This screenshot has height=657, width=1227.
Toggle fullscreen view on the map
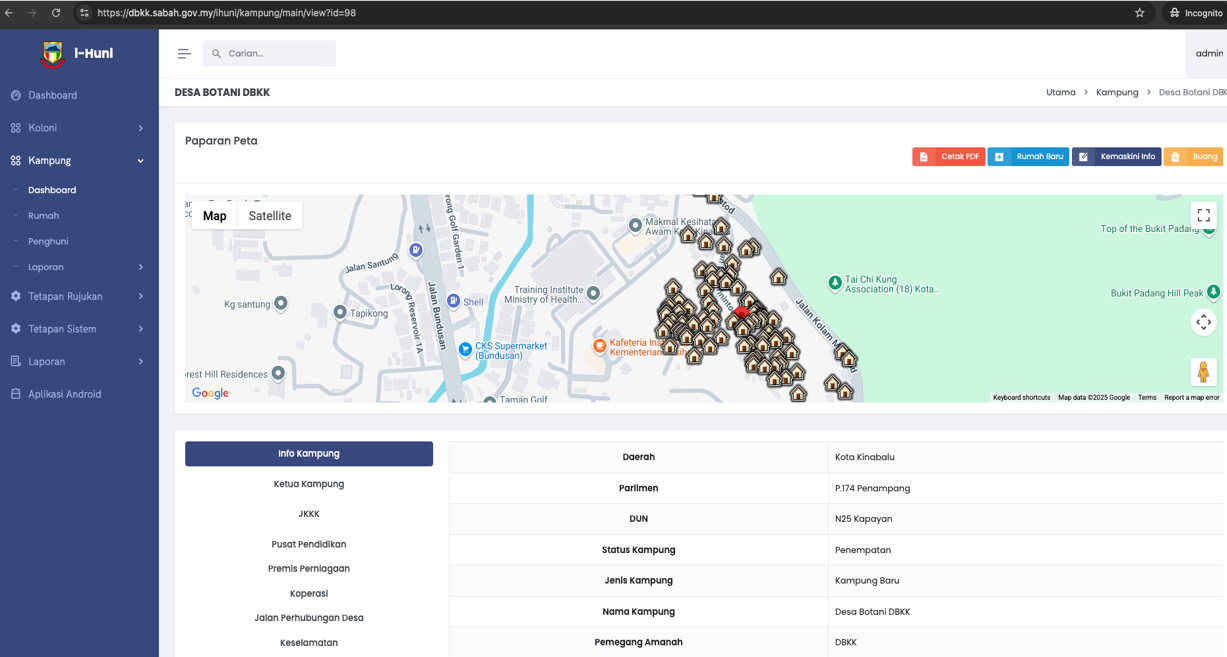tap(1203, 215)
